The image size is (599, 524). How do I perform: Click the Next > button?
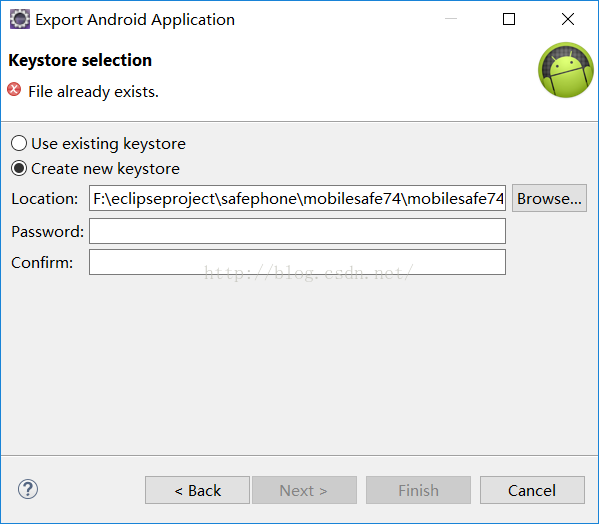[304, 490]
